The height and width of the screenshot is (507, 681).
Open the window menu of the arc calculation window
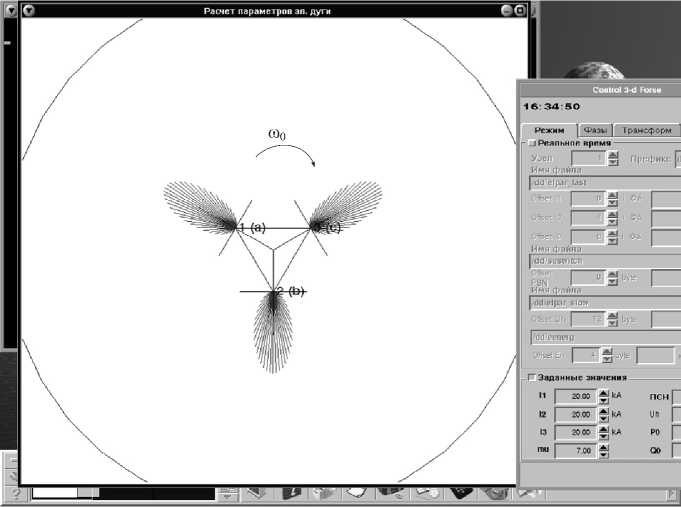click(28, 10)
